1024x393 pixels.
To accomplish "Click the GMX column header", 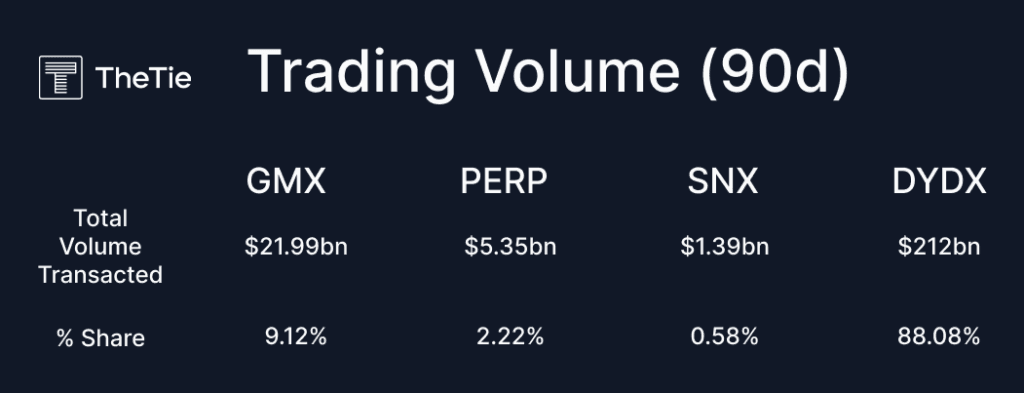I will tap(286, 181).
